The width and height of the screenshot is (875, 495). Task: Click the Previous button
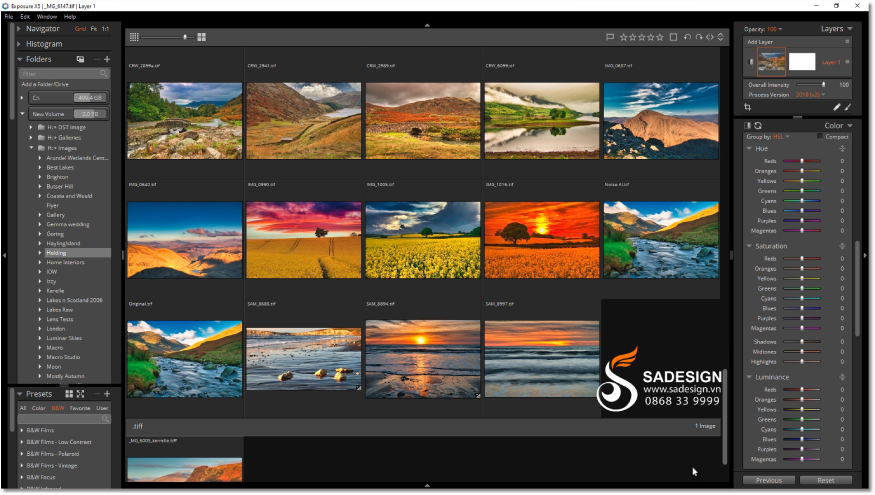[x=768, y=480]
